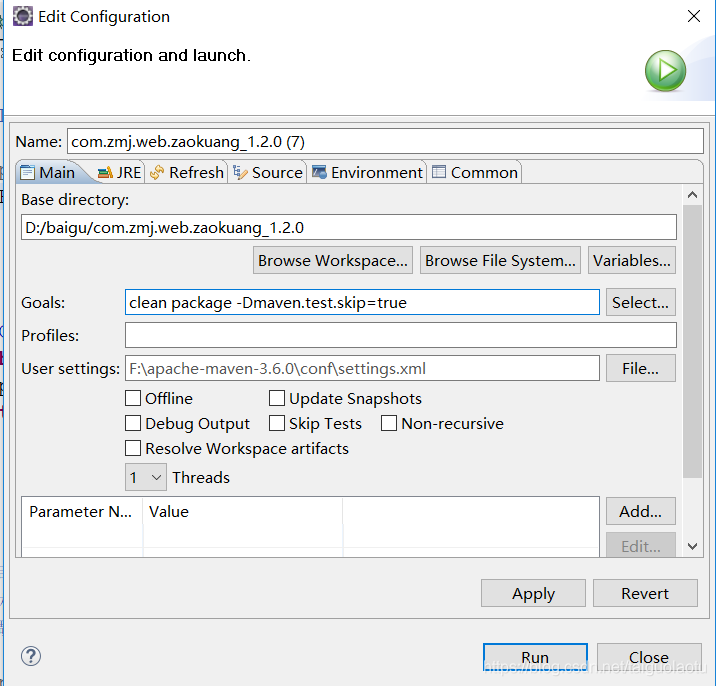Enable the Offline checkbox
Viewport: 716px width, 686px height.
click(133, 398)
